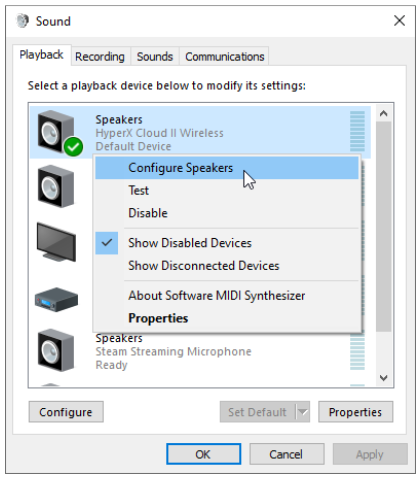Select the digital audio receiver box icon
419x479 pixels.
(x=56, y=299)
